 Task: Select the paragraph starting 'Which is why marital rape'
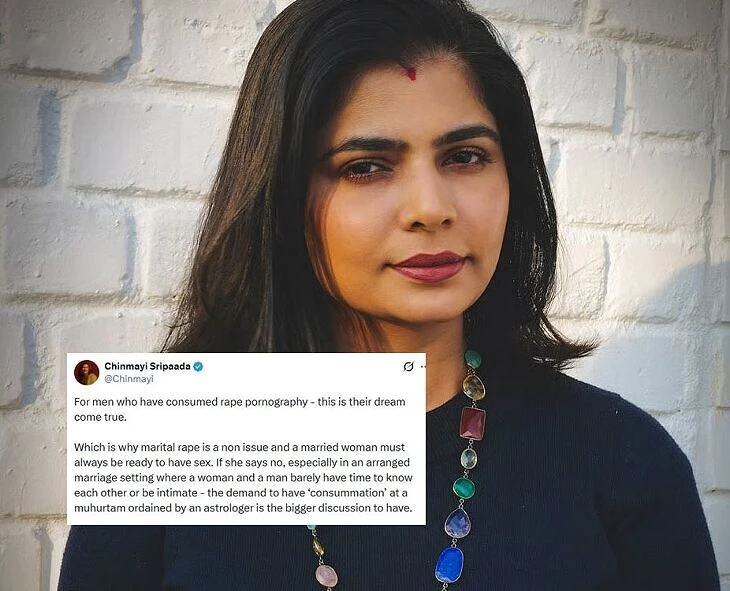pos(243,477)
